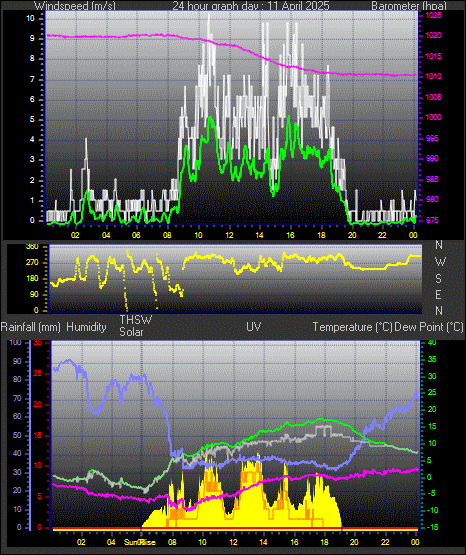Screen dimensions: 466x555
Task: Click humidity scale value 100
Action: tap(16, 343)
